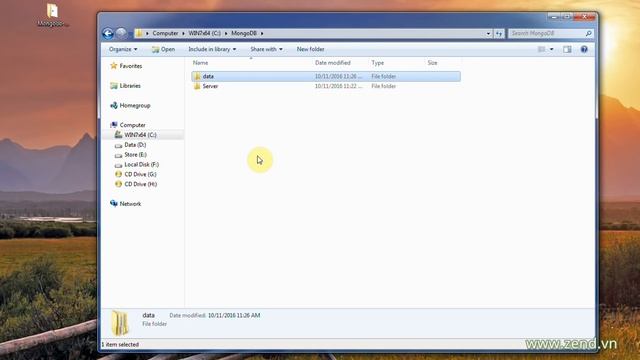Image resolution: width=640 pixels, height=360 pixels.
Task: Click the large data folder icon in details pane
Action: coord(120,323)
